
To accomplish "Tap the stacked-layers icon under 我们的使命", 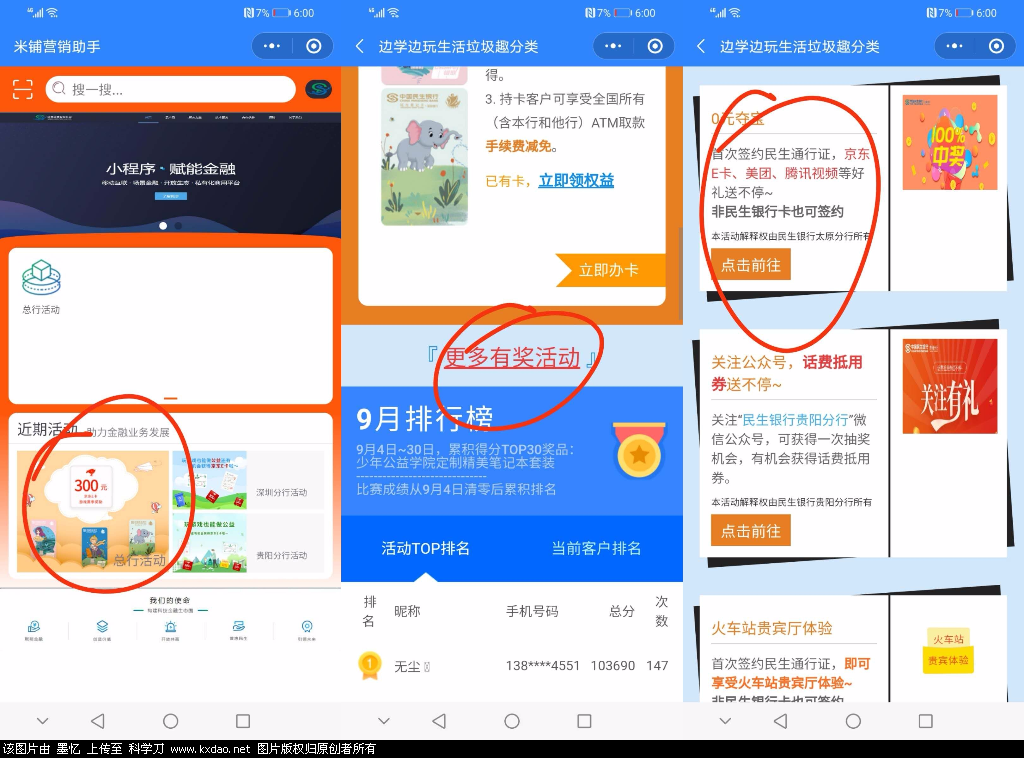I will [102, 625].
